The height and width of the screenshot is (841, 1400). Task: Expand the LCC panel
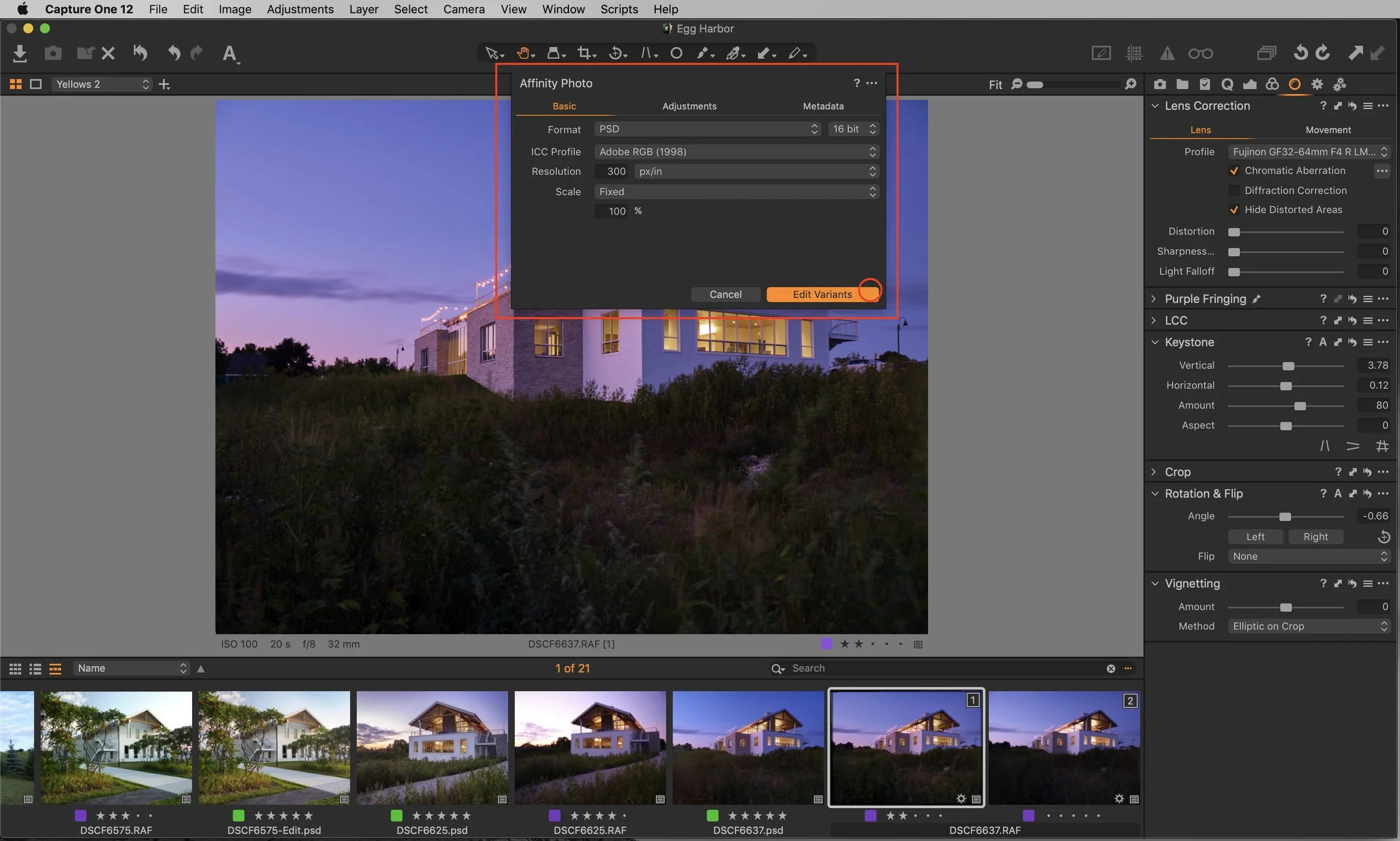pyautogui.click(x=1154, y=320)
